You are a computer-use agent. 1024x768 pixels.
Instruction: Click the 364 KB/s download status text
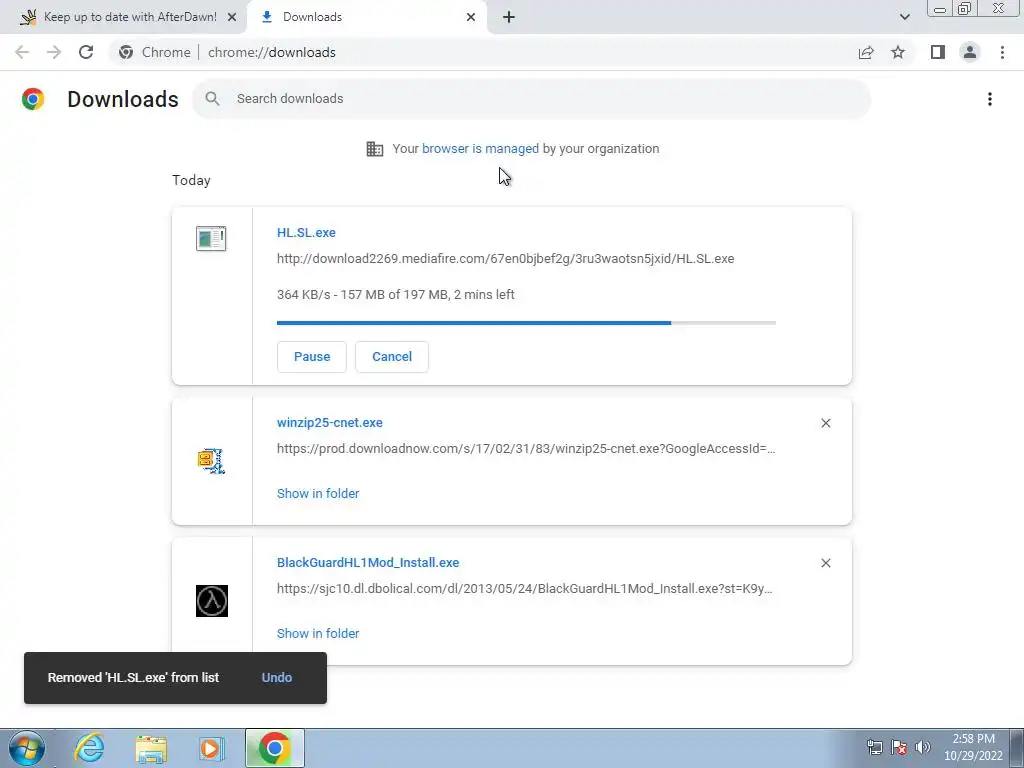coord(396,295)
